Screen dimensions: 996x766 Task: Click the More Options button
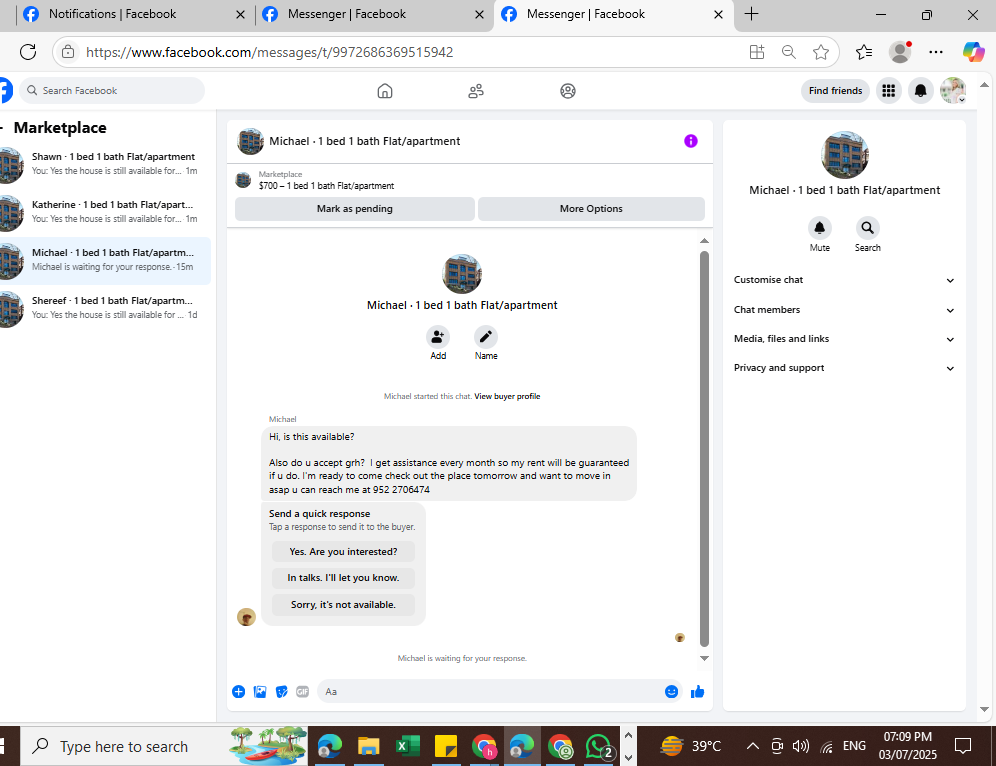591,209
